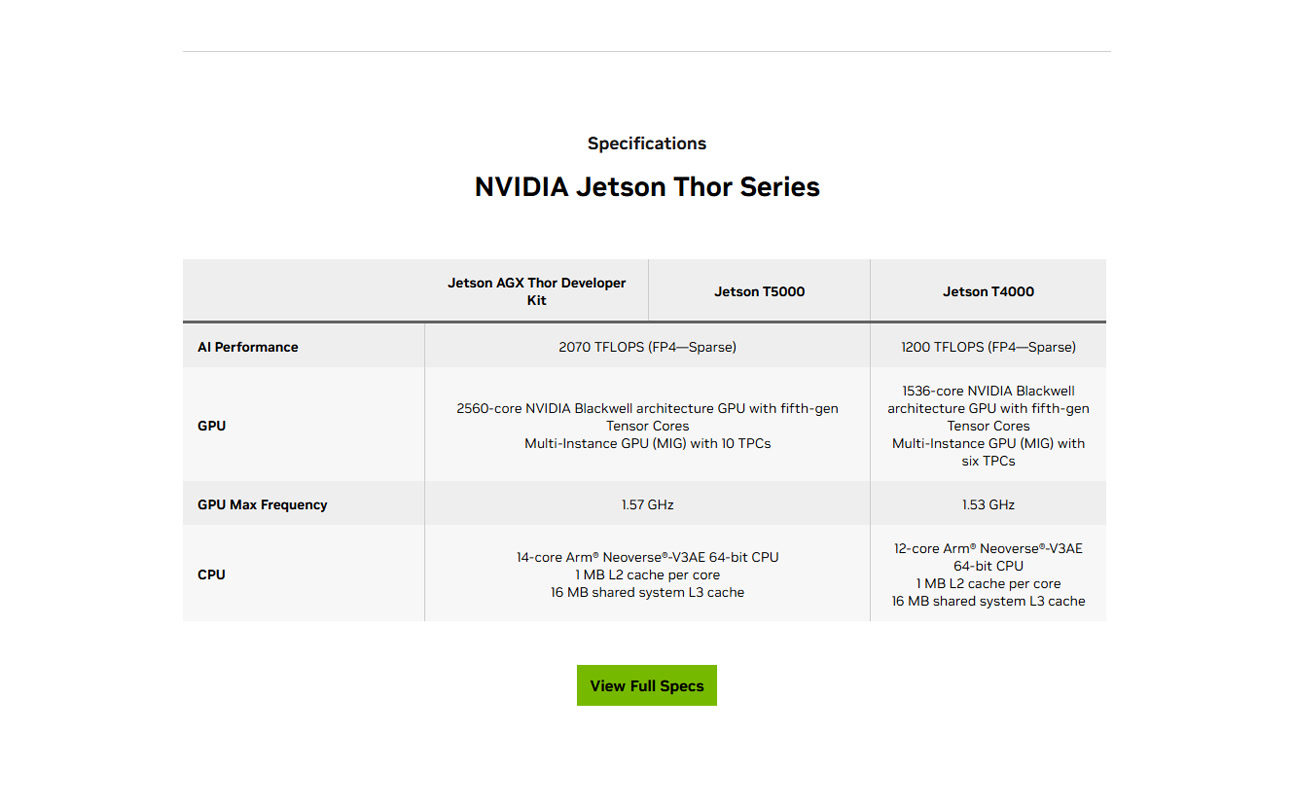Click the T4000 16 MB shared L3 cache line
Screen dimensions: 1294x807
tap(988, 601)
